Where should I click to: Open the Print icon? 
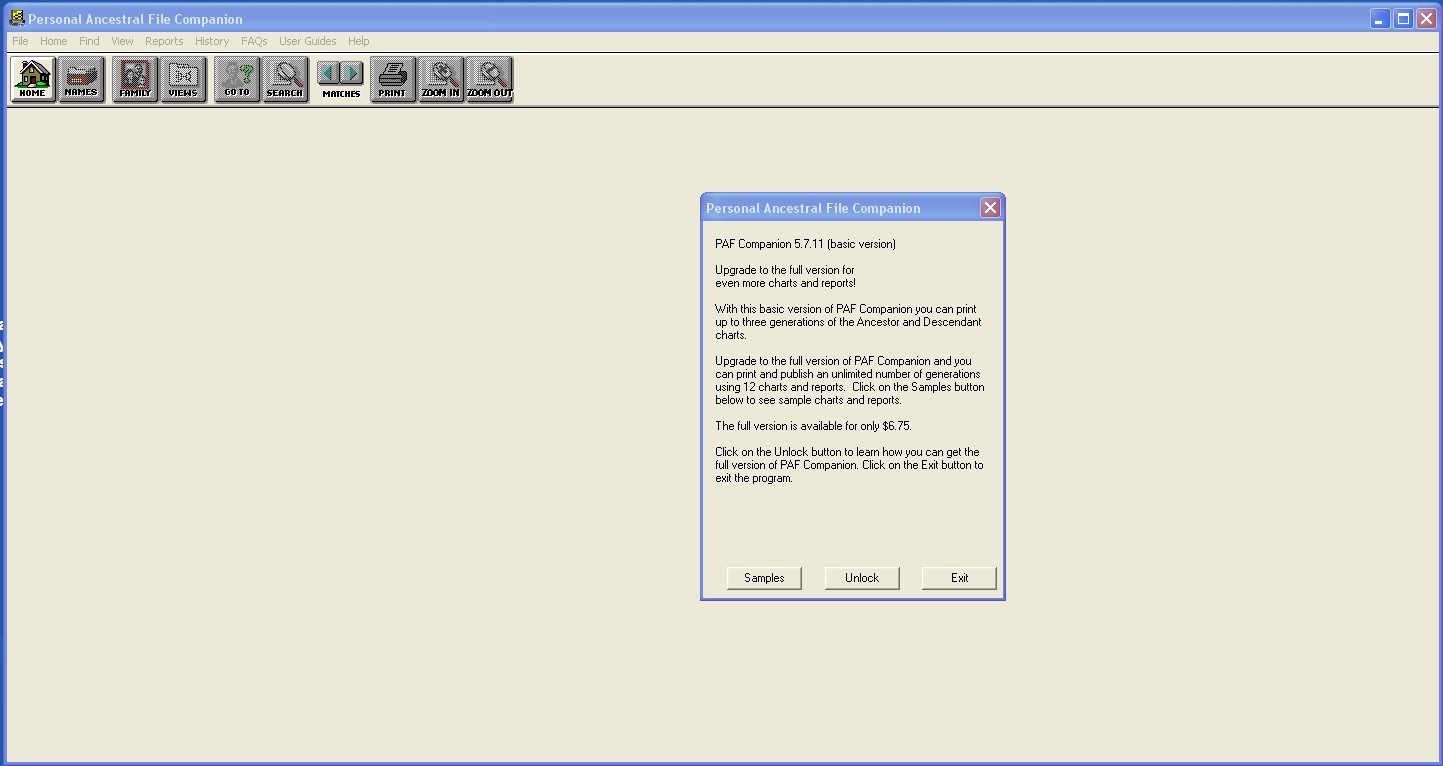pos(392,80)
